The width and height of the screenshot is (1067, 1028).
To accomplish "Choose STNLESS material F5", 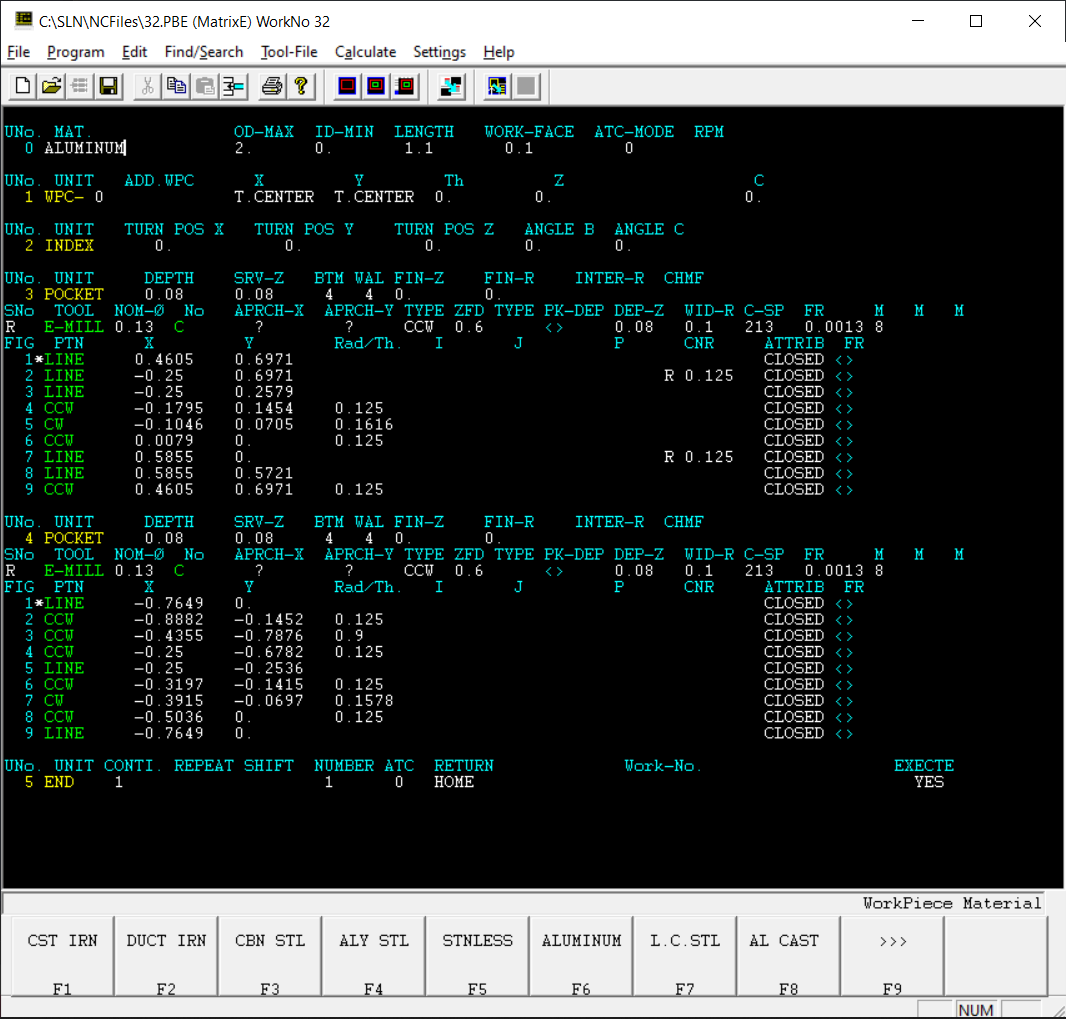I will 478,955.
